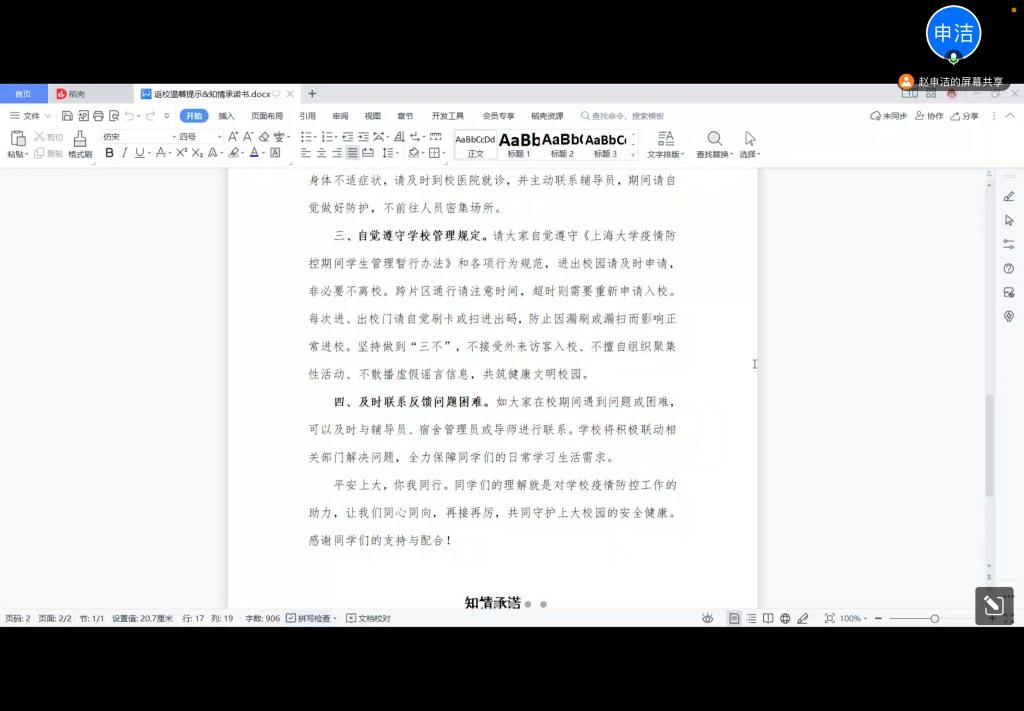
Task: Click the 分享 (Share) button
Action: click(x=964, y=116)
